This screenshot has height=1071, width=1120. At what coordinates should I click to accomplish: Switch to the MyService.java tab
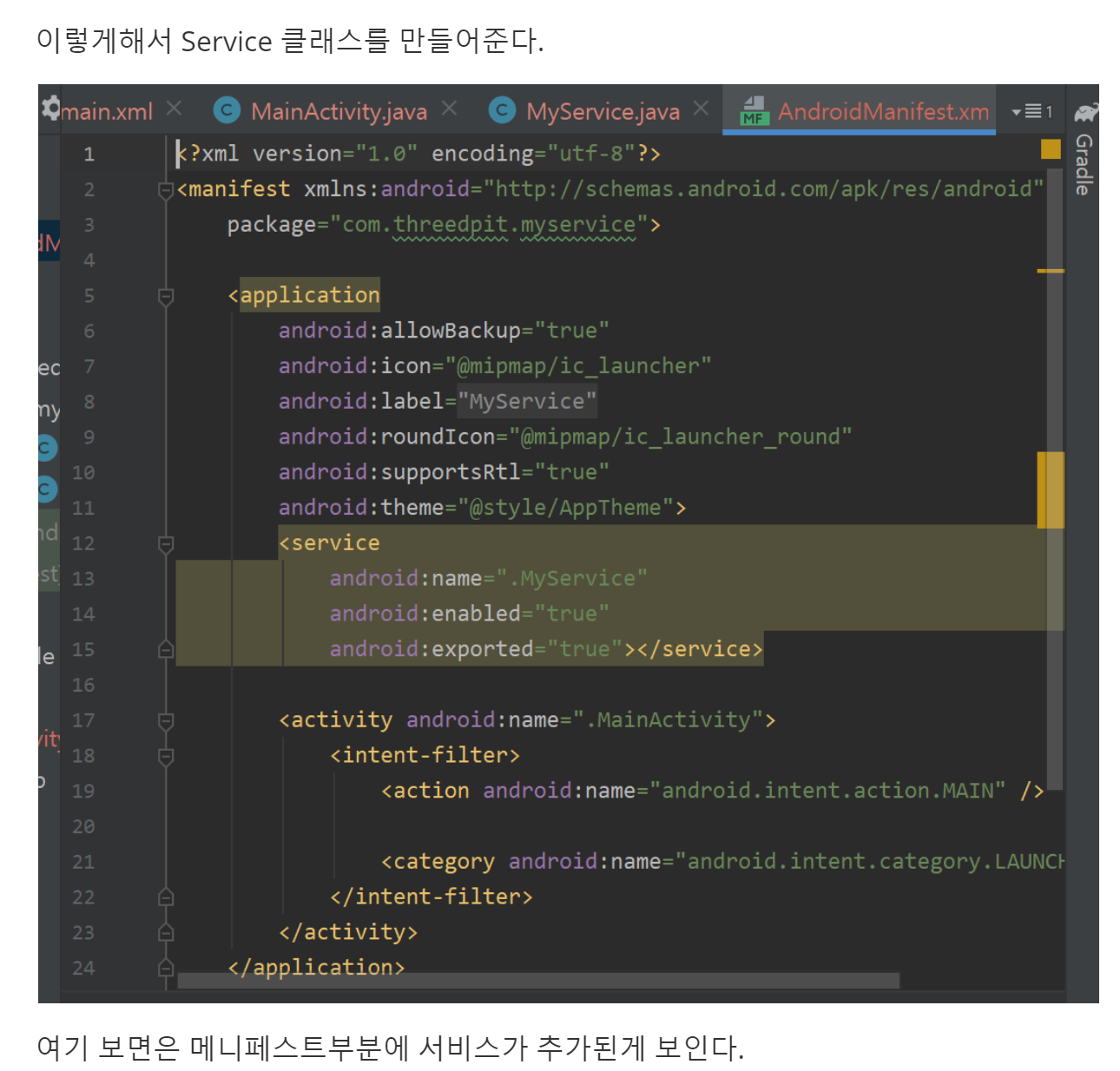[x=603, y=111]
